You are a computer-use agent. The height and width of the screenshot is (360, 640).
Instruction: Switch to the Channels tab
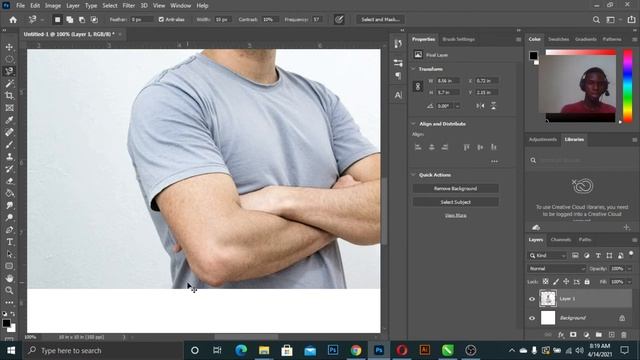click(x=560, y=240)
